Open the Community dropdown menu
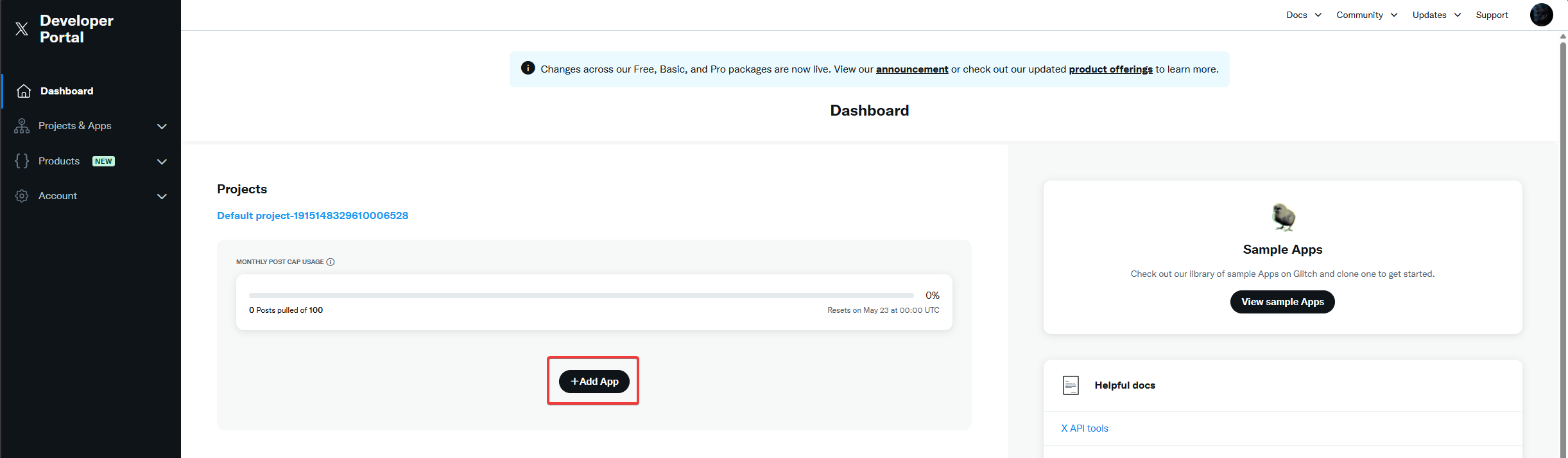The height and width of the screenshot is (458, 1568). [x=1366, y=15]
